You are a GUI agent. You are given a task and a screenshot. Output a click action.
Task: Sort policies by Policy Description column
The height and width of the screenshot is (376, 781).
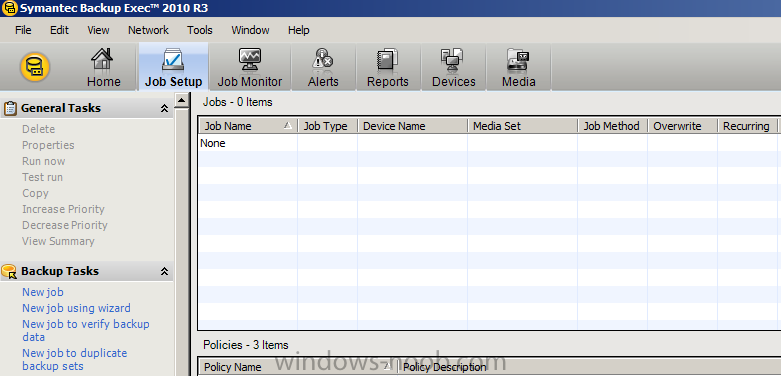tap(589, 367)
